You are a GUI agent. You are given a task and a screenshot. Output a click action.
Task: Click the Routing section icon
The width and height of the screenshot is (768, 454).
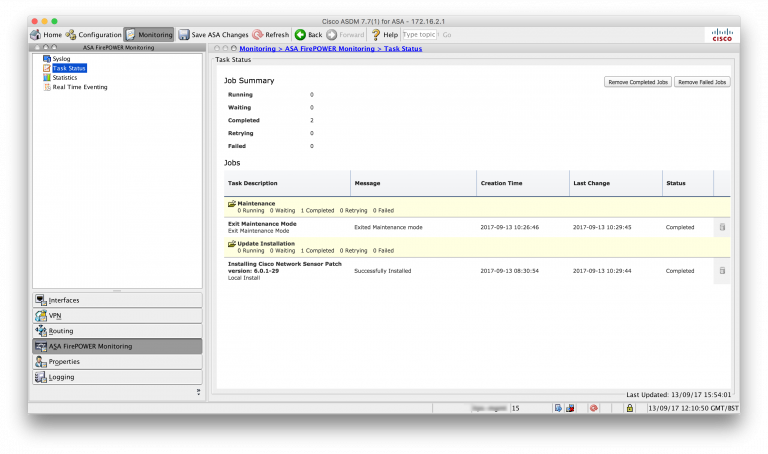click(x=41, y=331)
